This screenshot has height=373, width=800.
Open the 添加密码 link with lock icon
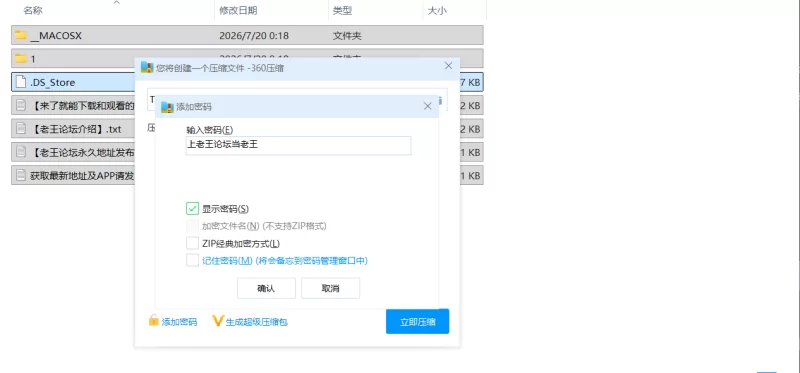tap(173, 321)
